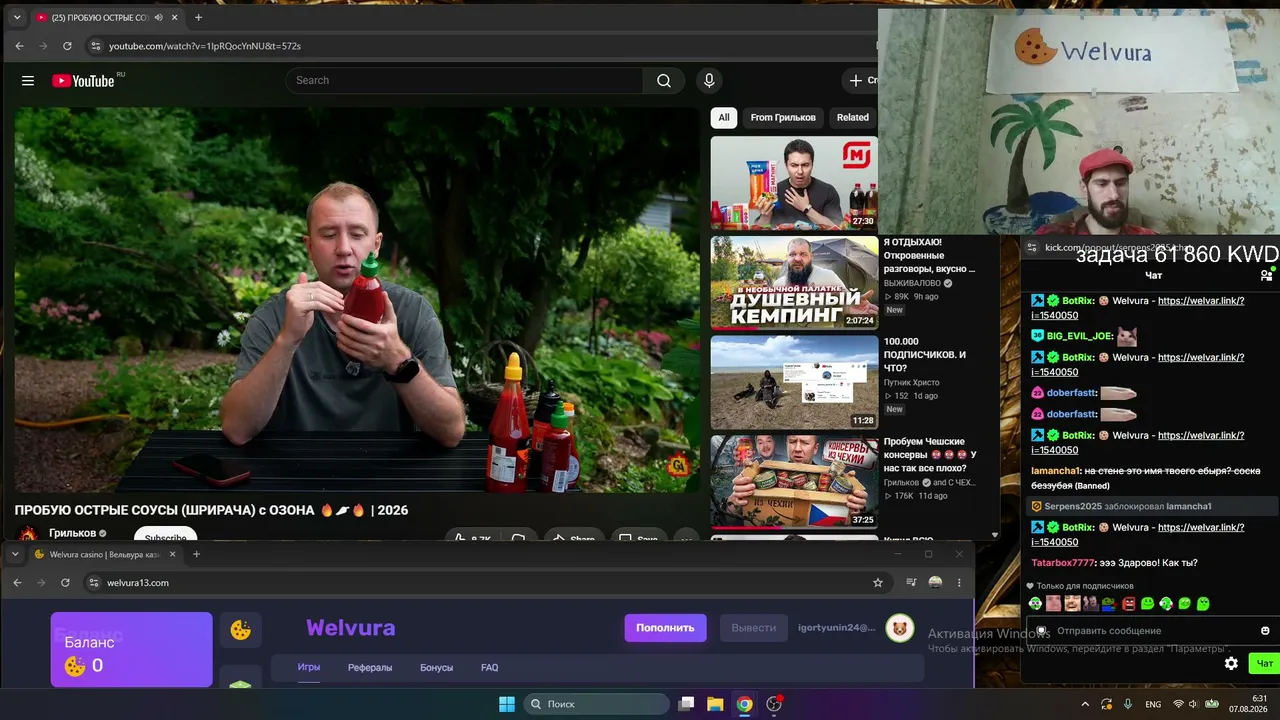The height and width of the screenshot is (720, 1280).
Task: Click the main video player
Action: pyautogui.click(x=357, y=300)
